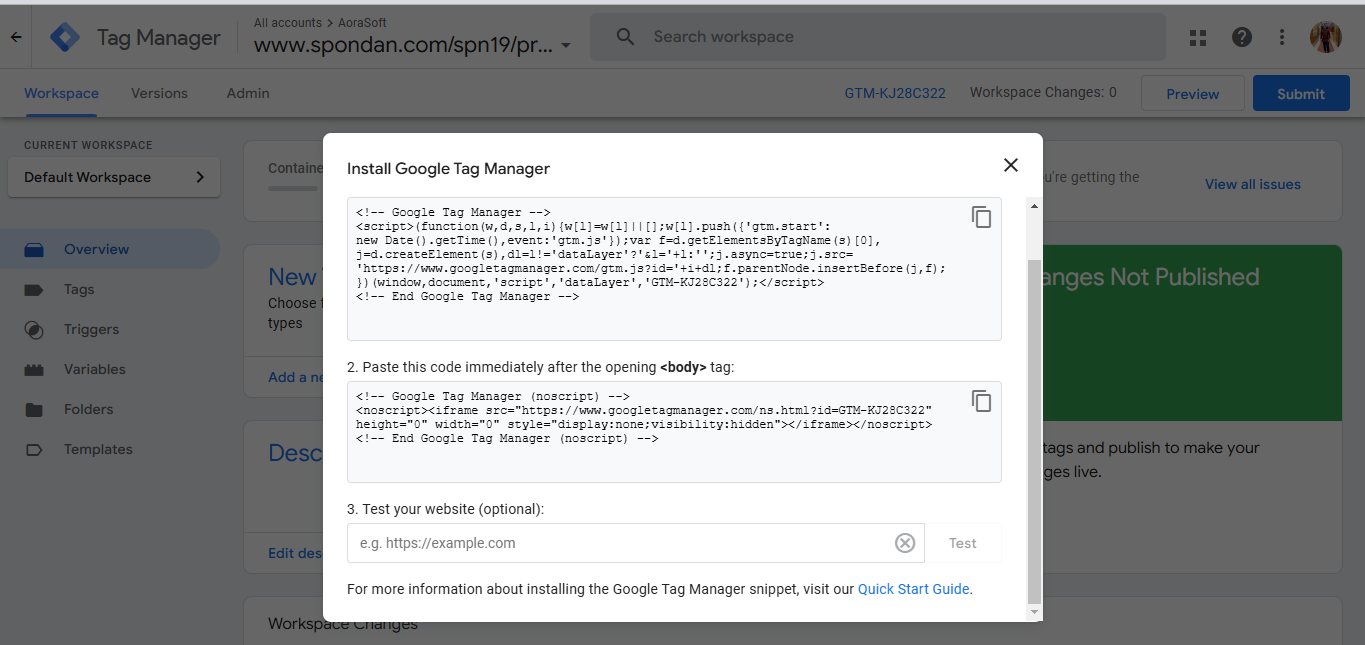Switch to the Versions tab

pos(159,93)
